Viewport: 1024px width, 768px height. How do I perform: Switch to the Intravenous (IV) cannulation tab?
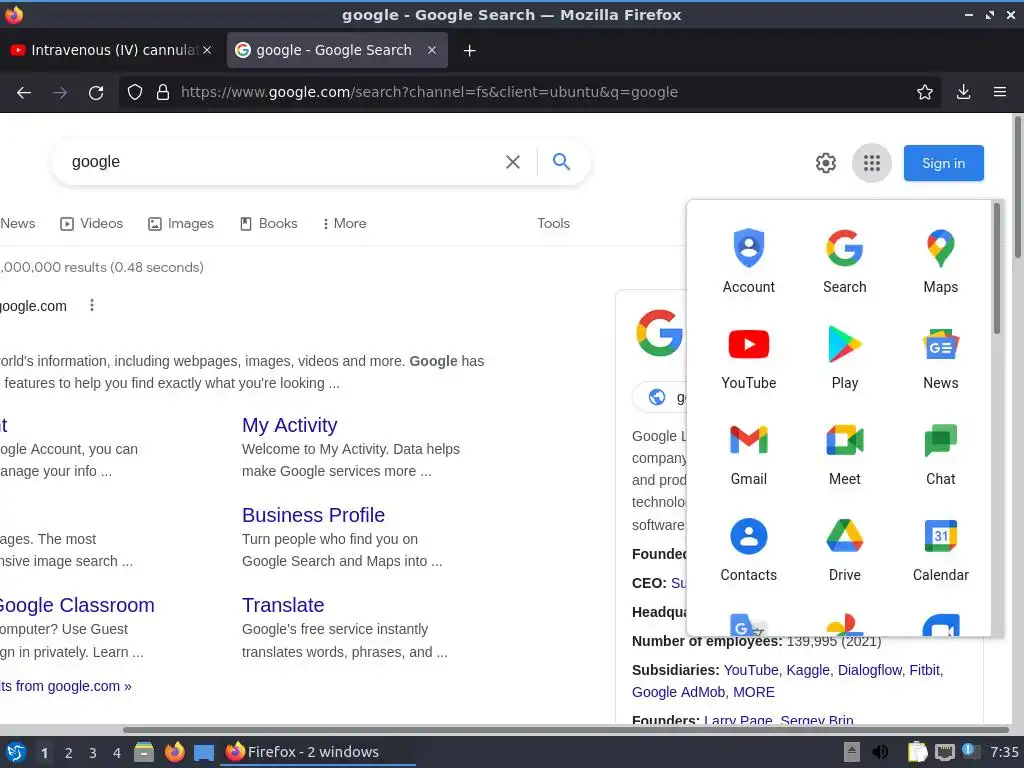111,50
